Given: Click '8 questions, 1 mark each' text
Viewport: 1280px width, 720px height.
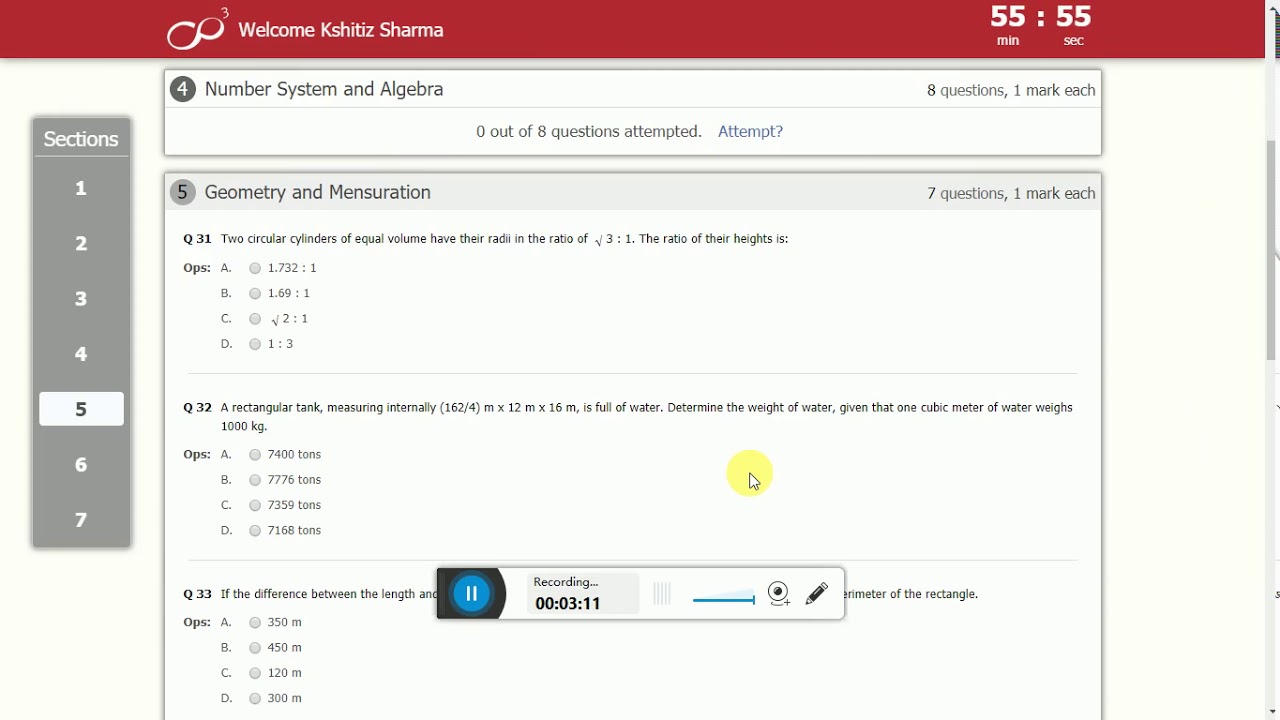Looking at the screenshot, I should (1011, 90).
